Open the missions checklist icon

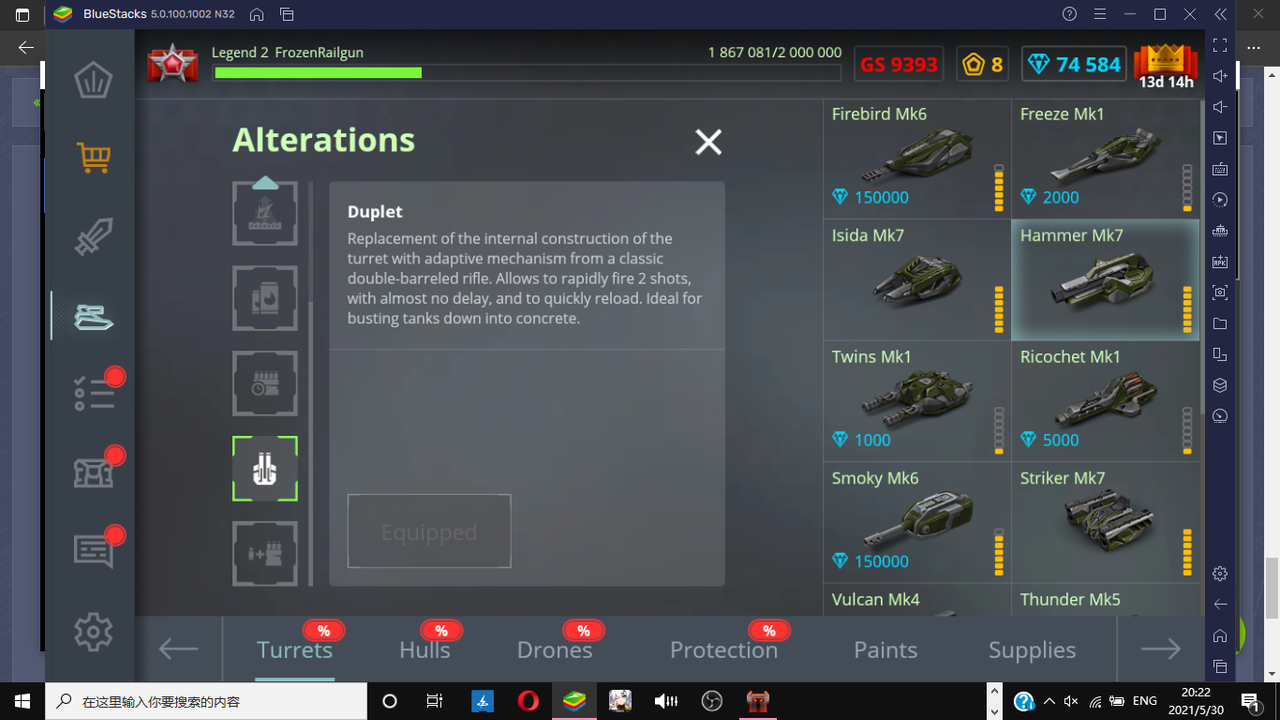click(x=93, y=393)
